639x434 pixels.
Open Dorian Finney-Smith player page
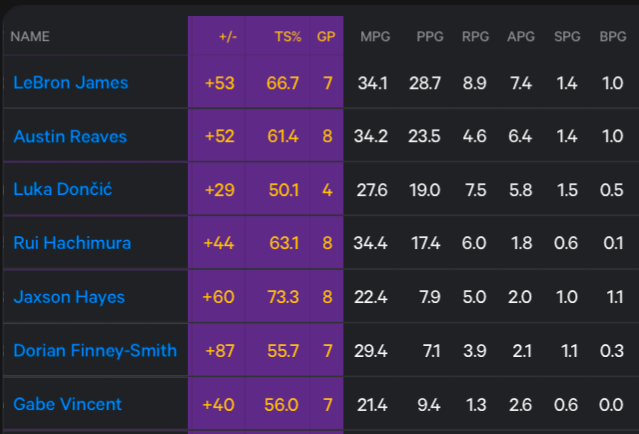click(95, 350)
